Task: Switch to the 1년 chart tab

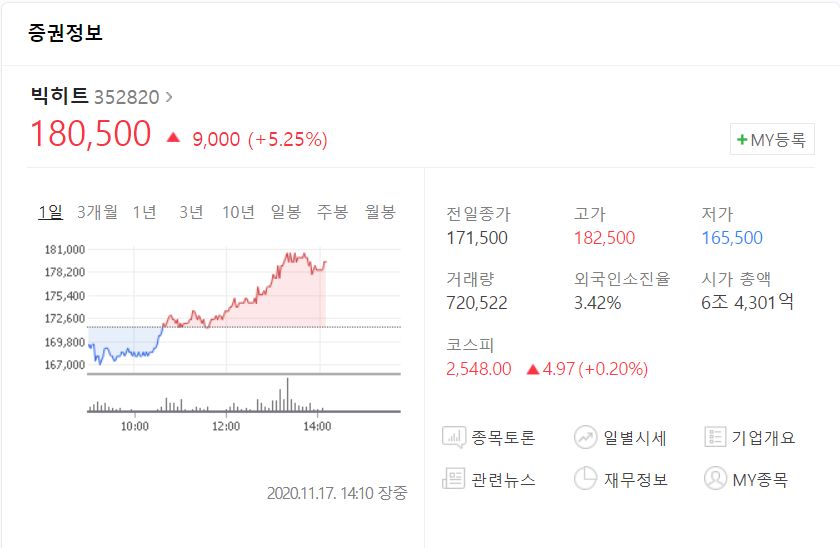Action: (145, 212)
